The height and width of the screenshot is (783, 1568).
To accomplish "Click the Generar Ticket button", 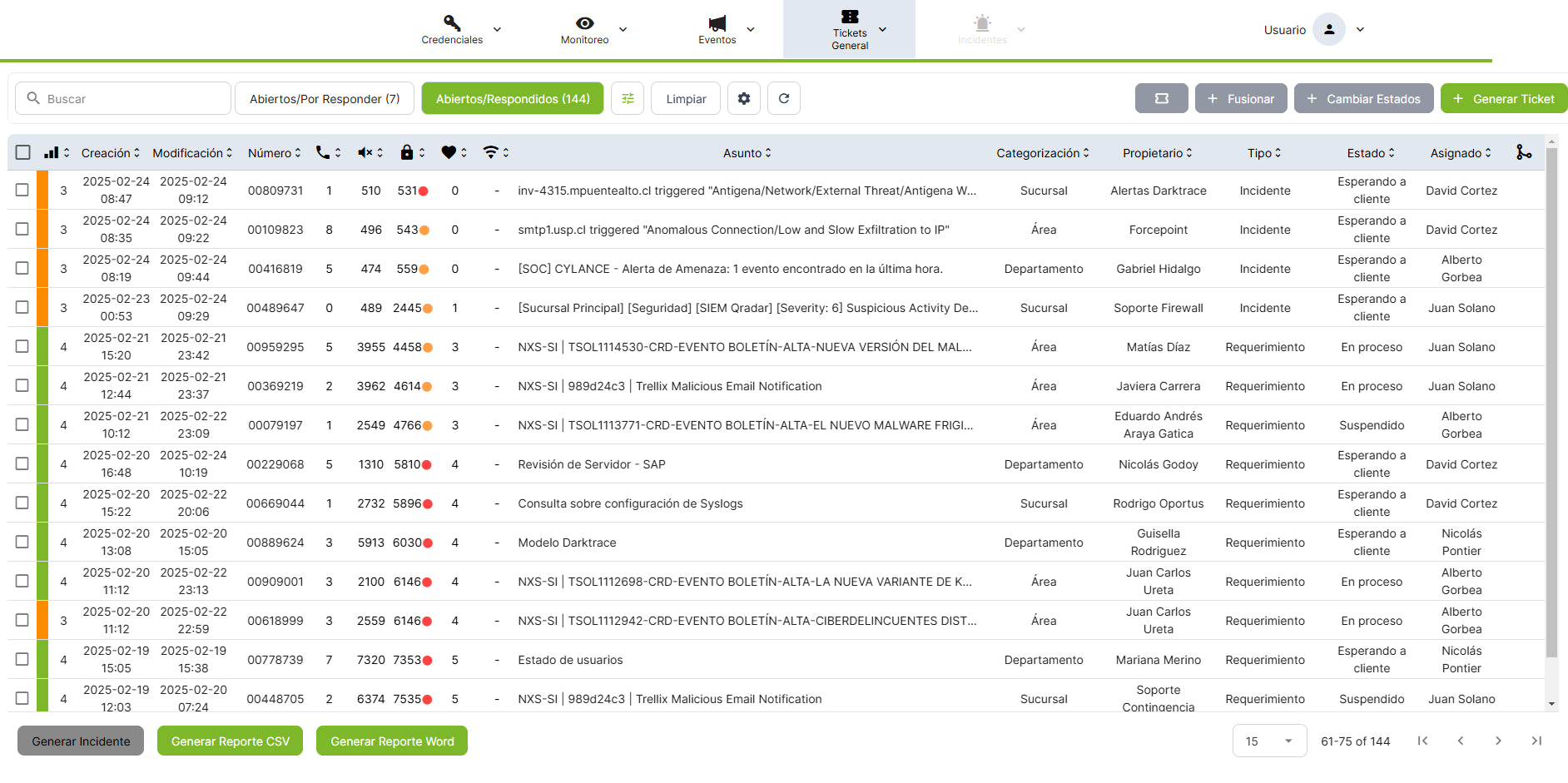I will (x=1503, y=98).
